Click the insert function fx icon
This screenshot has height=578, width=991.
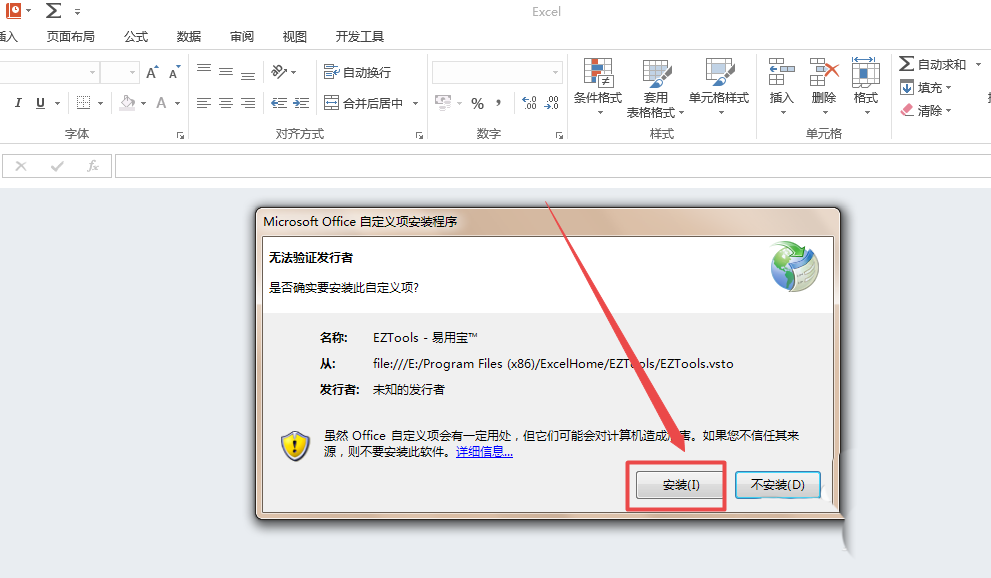(x=93, y=166)
